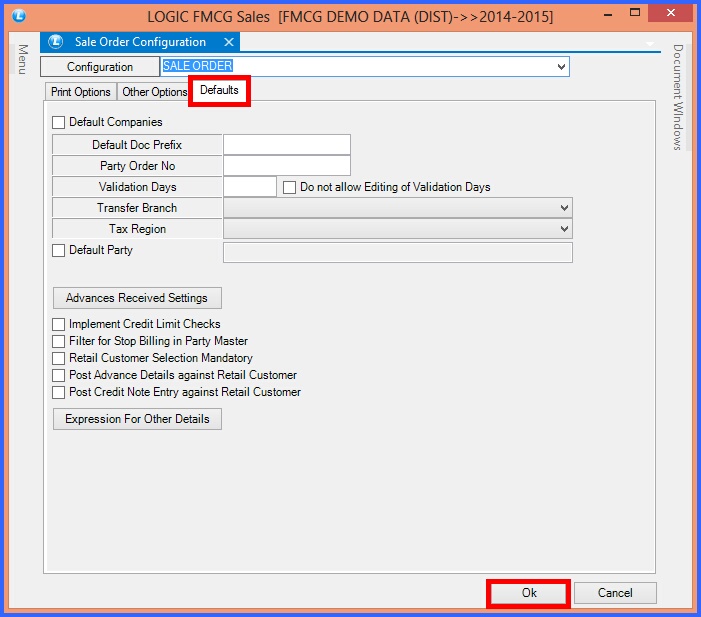This screenshot has width=701, height=617.
Task: Switch to the Other Options tab
Action: (x=154, y=92)
